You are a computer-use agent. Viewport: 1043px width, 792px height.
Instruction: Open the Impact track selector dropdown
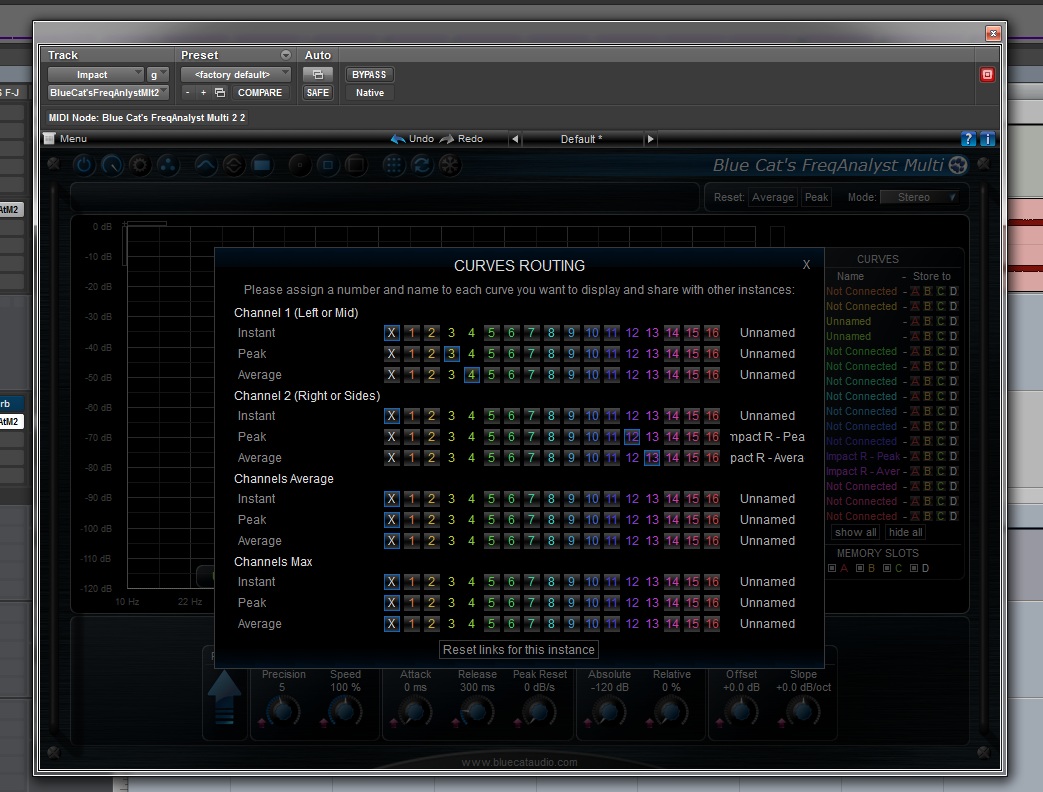click(97, 75)
